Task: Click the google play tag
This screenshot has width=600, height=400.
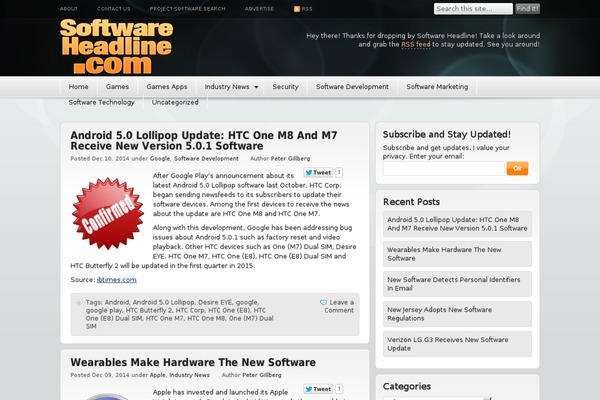Action: pos(104,310)
